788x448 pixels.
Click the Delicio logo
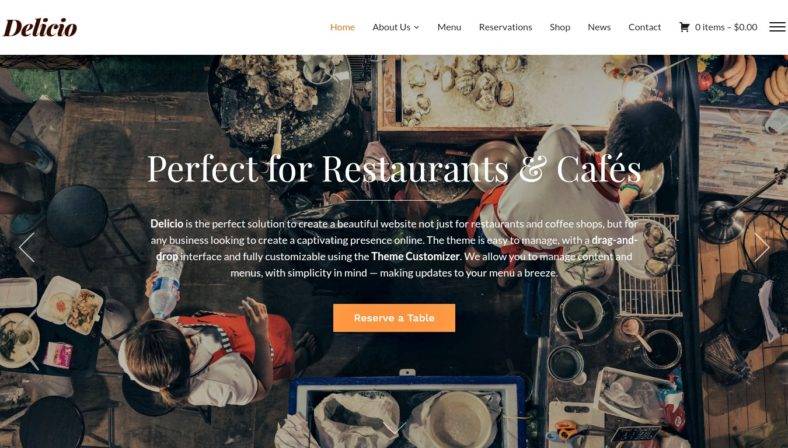click(x=40, y=28)
